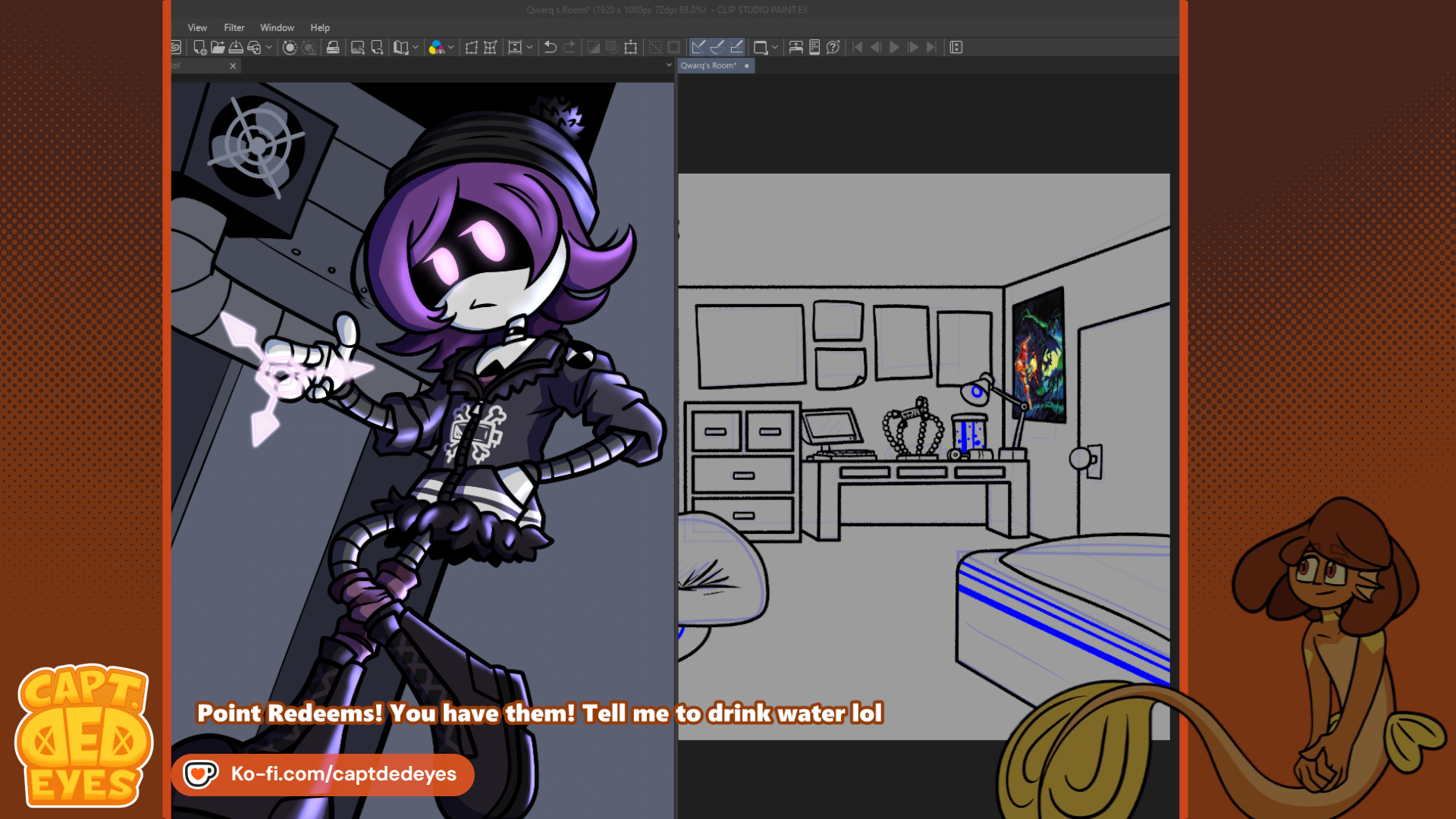The width and height of the screenshot is (1456, 819).
Task: Toggle Snap to Special Ruler
Action: 717,47
